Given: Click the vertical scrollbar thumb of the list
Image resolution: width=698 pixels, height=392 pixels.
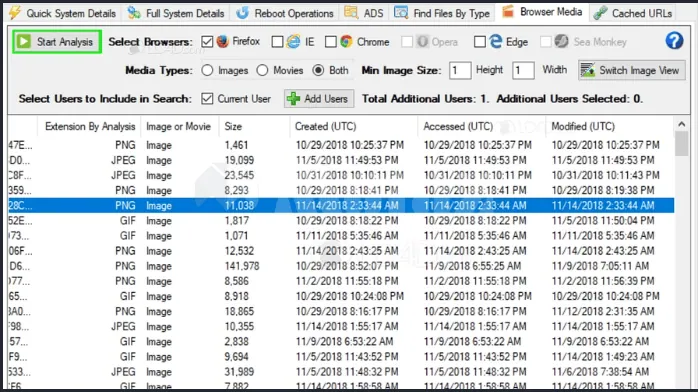Looking at the screenshot, I should [x=682, y=144].
